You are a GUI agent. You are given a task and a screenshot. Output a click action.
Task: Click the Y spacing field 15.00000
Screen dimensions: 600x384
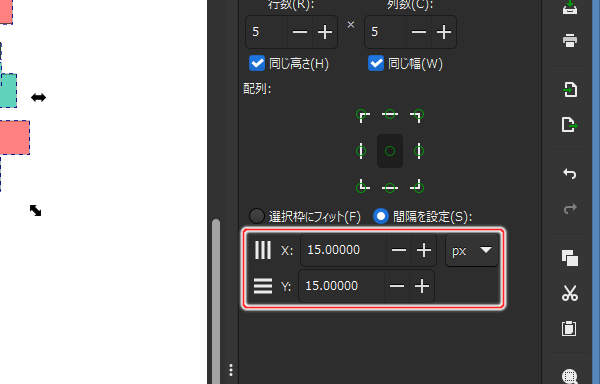pyautogui.click(x=341, y=286)
